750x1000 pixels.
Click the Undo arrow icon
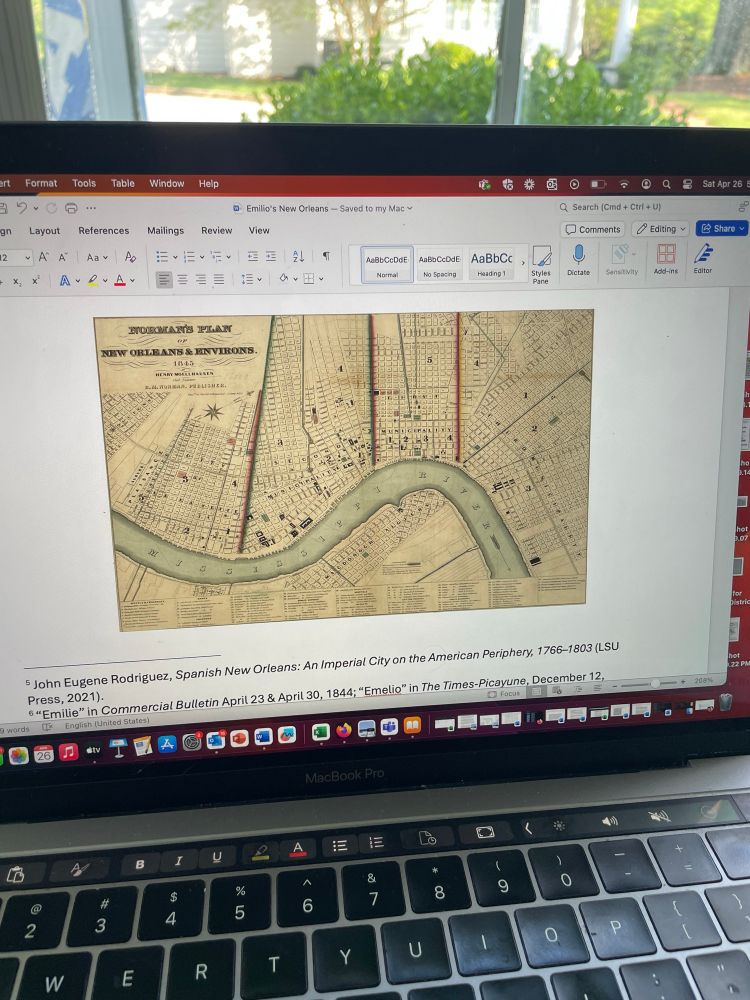tap(22, 208)
